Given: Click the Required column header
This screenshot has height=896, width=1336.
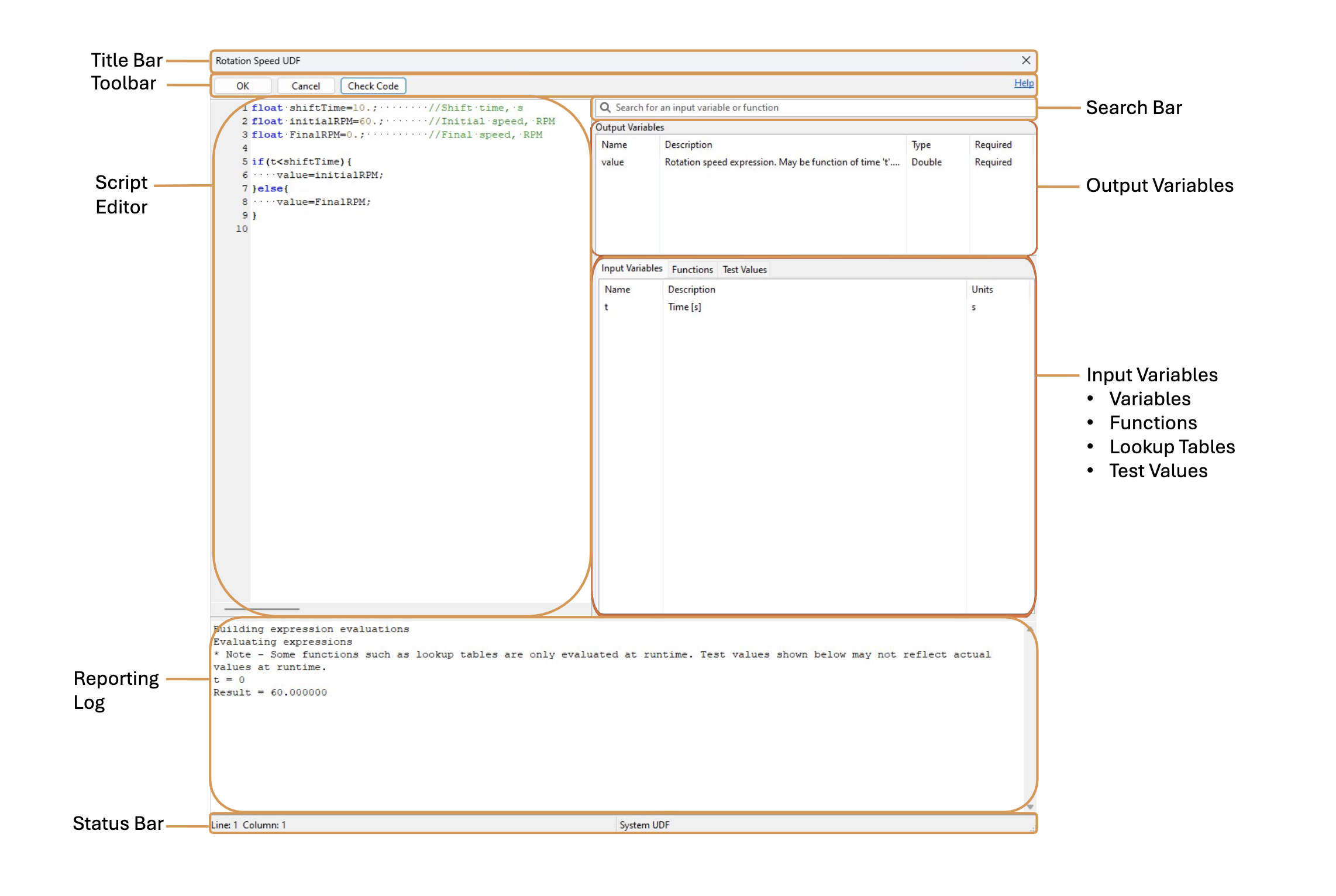Looking at the screenshot, I should (993, 144).
